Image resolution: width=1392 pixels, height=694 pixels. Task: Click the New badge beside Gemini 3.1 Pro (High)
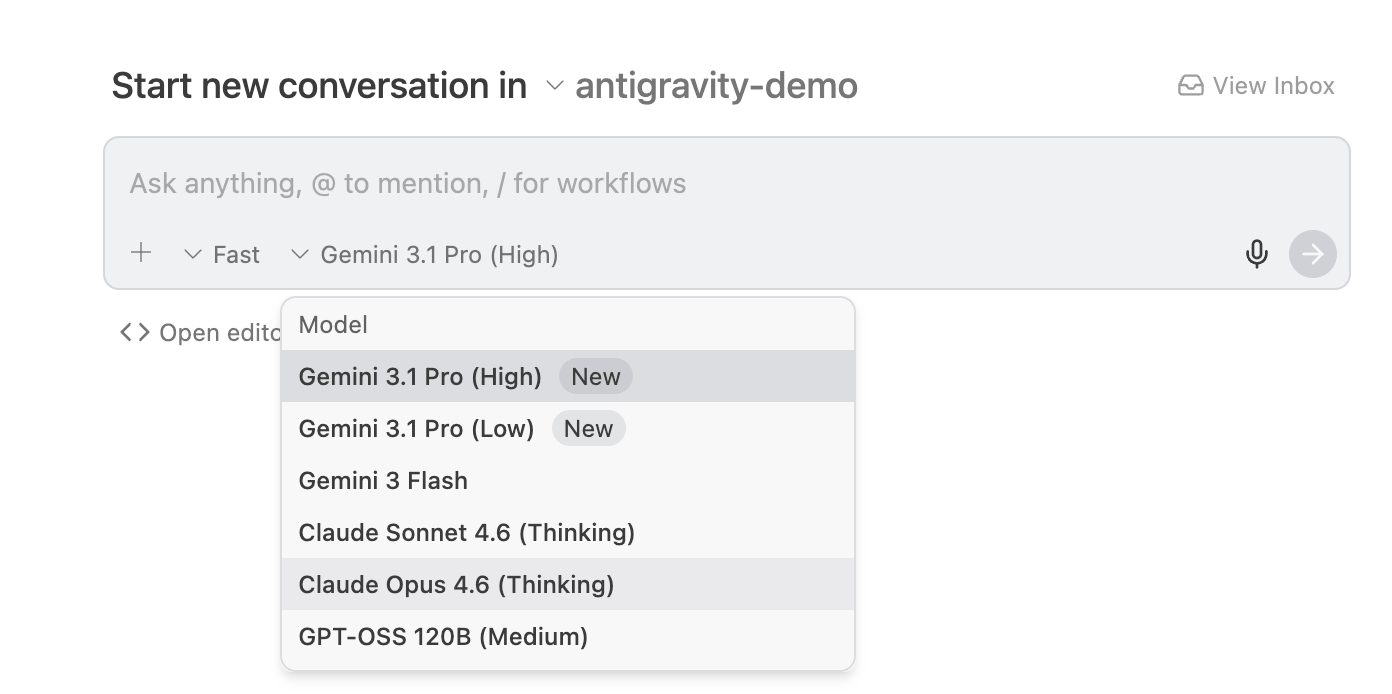[x=595, y=377]
